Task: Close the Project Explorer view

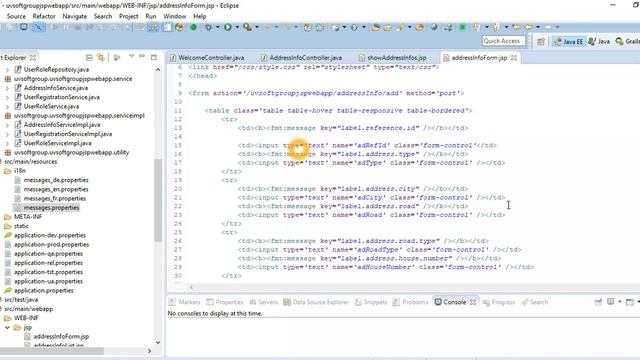Action: coord(33,58)
